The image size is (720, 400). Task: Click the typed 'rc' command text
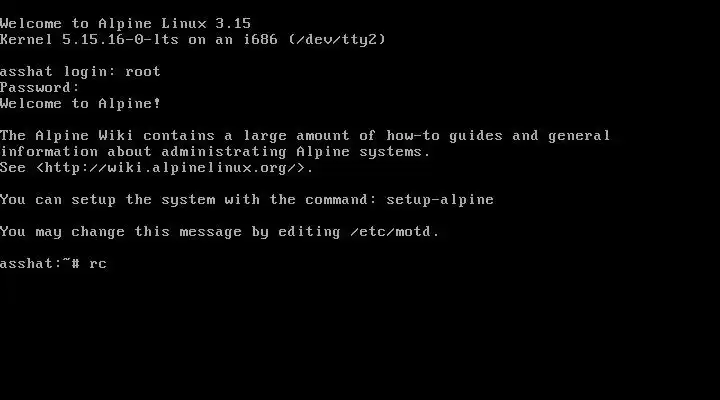tap(98, 264)
